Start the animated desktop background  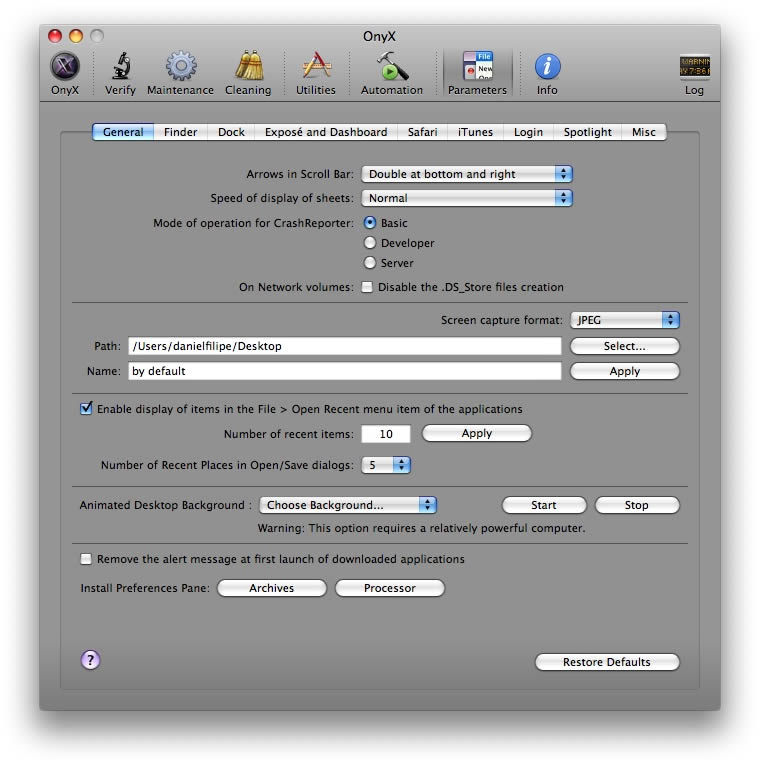pyautogui.click(x=544, y=505)
